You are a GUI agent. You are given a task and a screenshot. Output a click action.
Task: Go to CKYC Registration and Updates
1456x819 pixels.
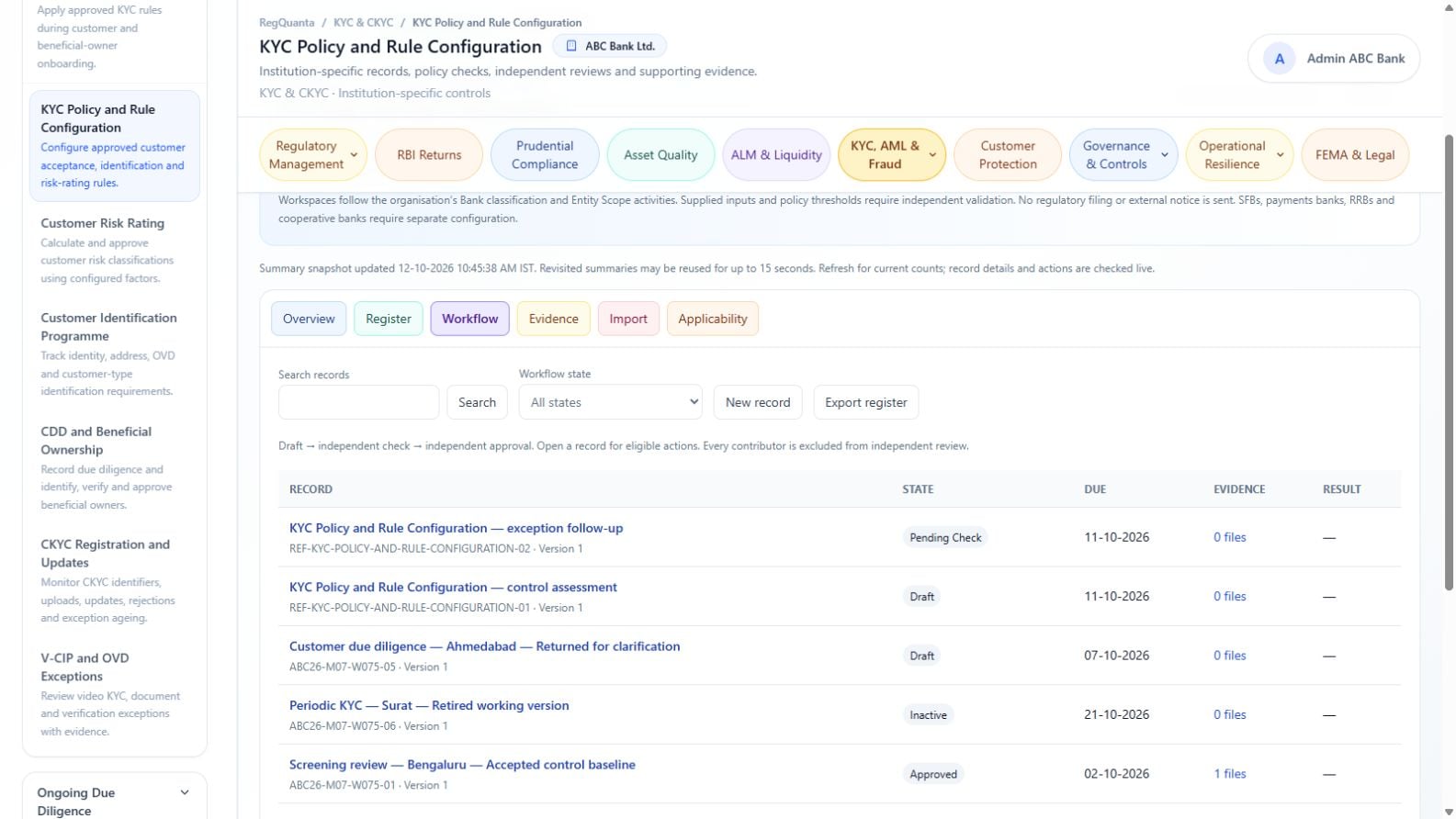(115, 580)
